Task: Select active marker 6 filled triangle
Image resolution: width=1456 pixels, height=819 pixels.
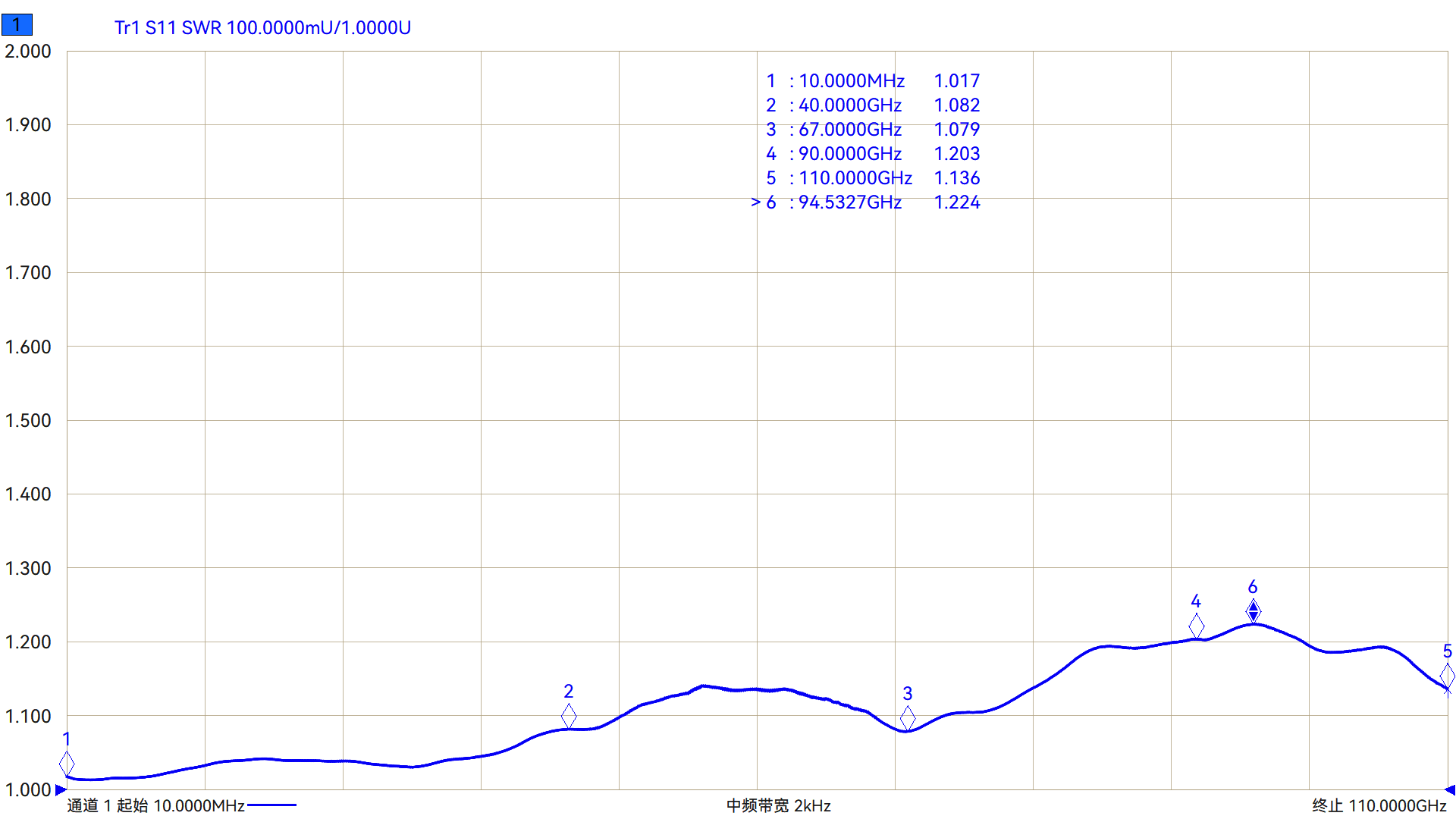Action: tap(1254, 610)
